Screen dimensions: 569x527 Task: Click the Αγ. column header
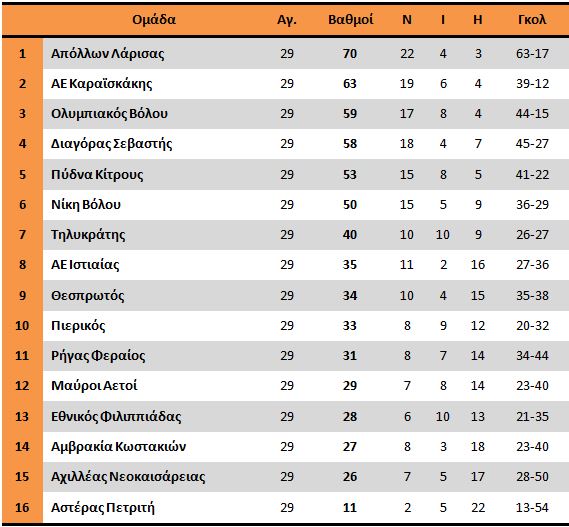(287, 20)
